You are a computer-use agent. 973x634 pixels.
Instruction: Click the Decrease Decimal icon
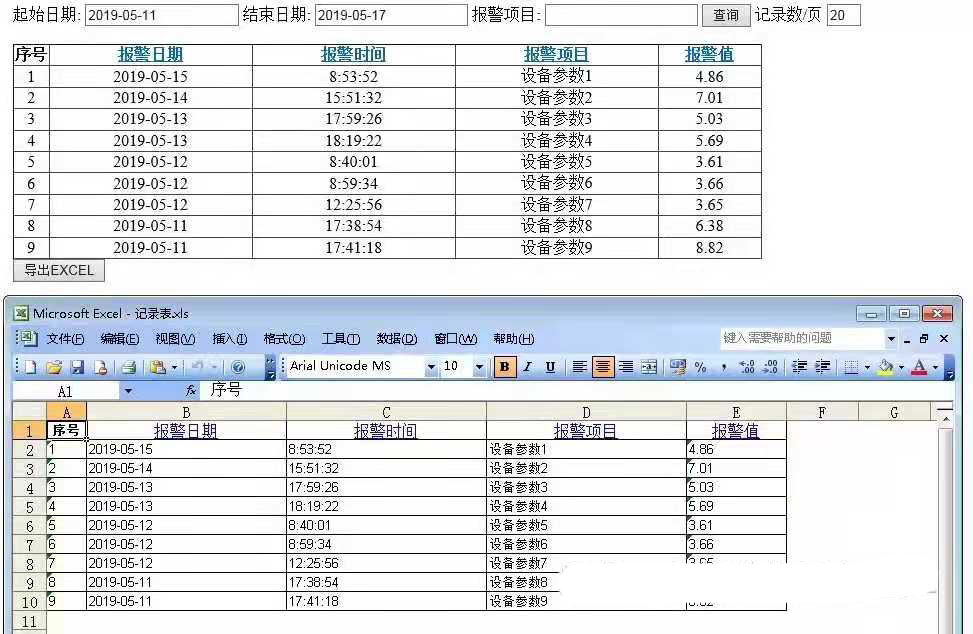[x=771, y=367]
